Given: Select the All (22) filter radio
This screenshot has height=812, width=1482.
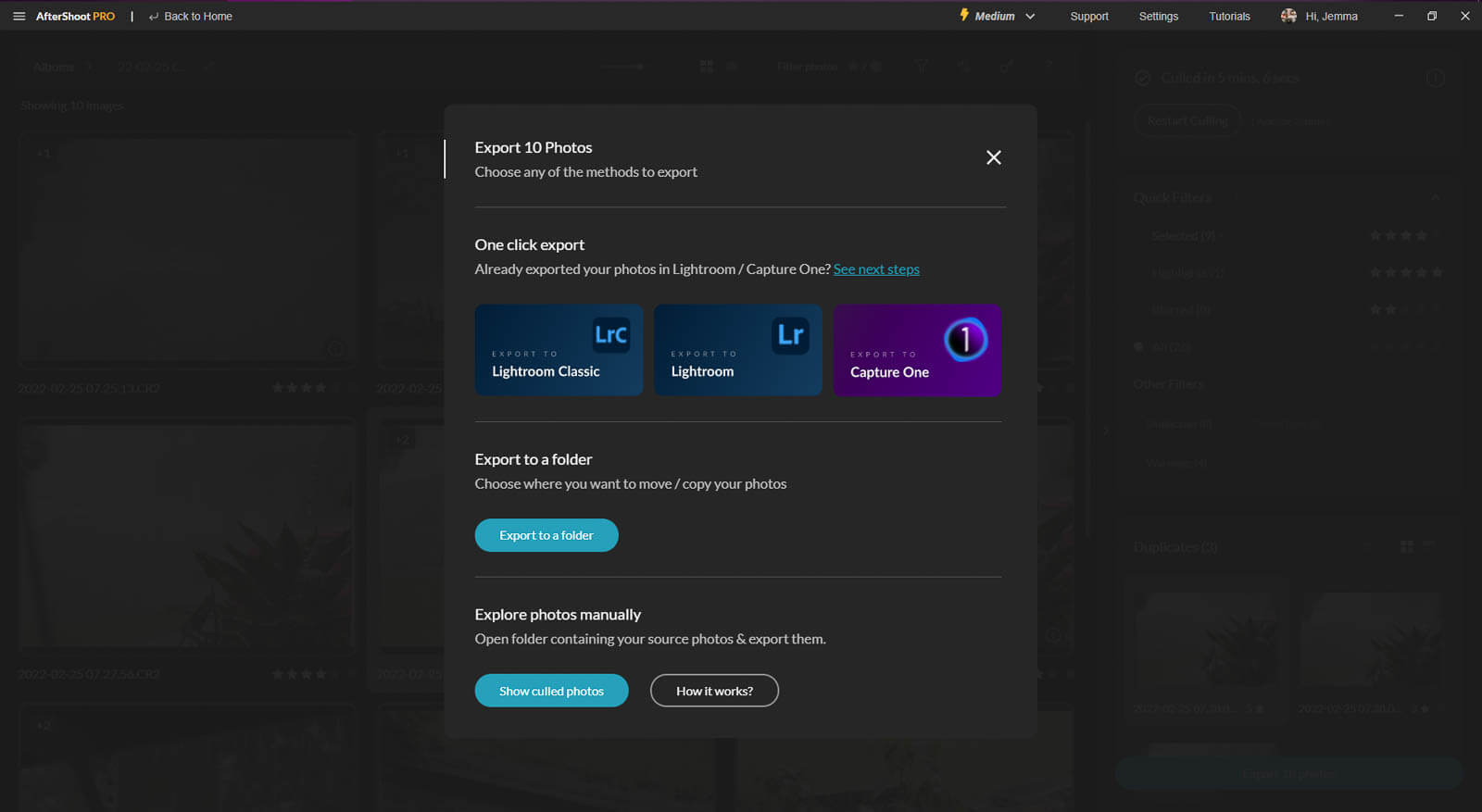Looking at the screenshot, I should click(x=1139, y=346).
